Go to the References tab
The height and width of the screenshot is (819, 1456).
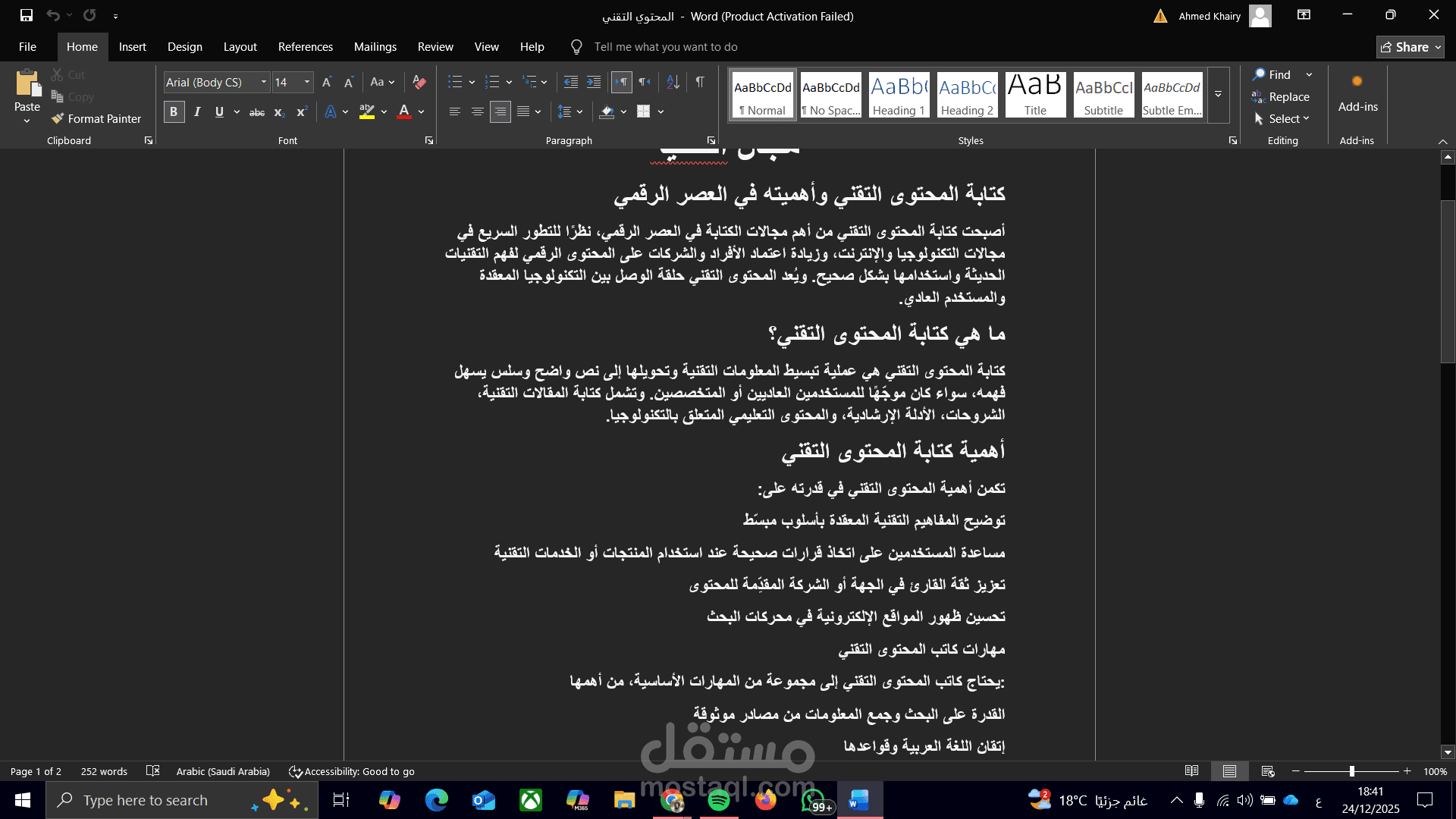306,47
